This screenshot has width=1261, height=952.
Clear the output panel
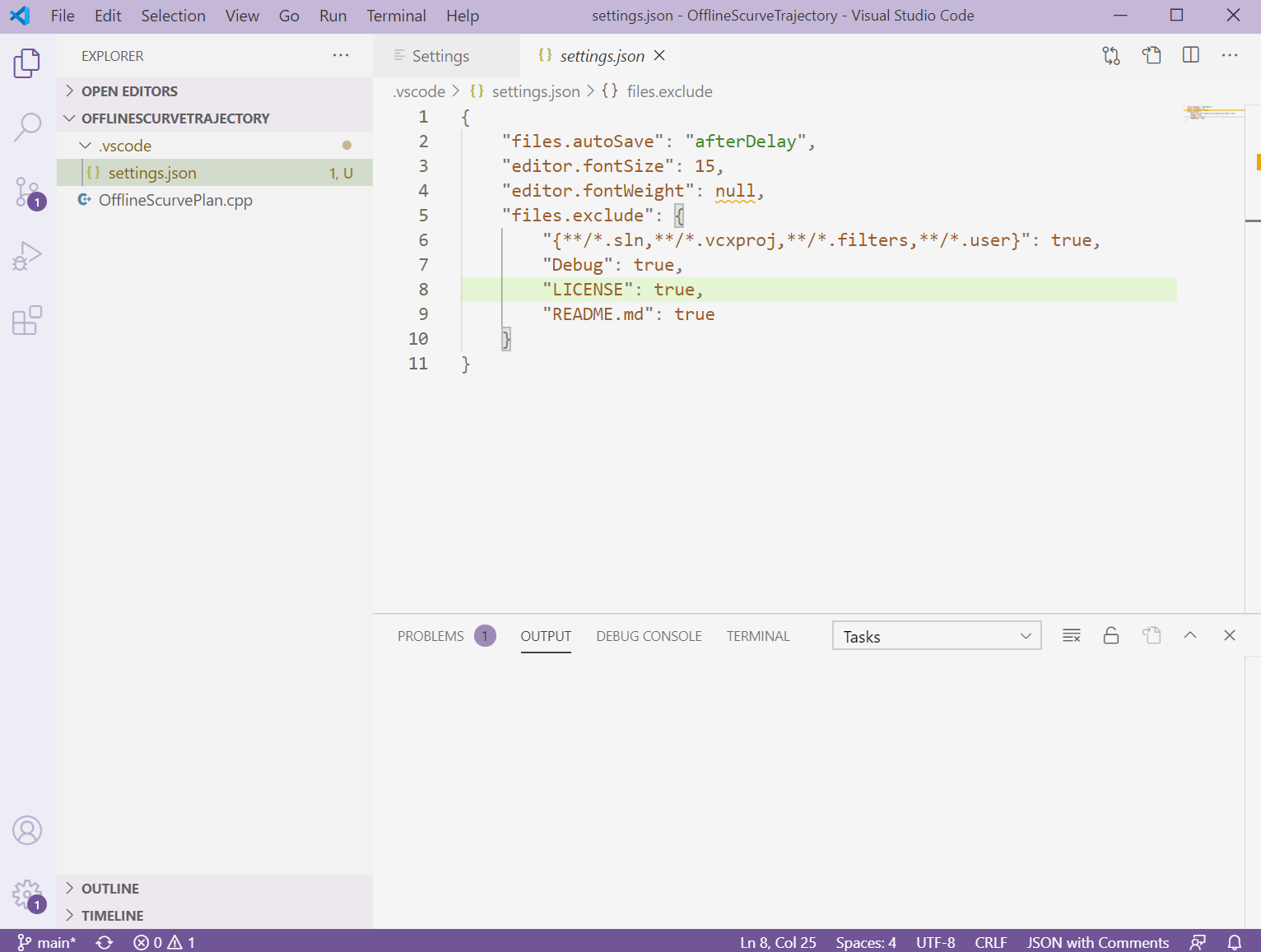1072,635
